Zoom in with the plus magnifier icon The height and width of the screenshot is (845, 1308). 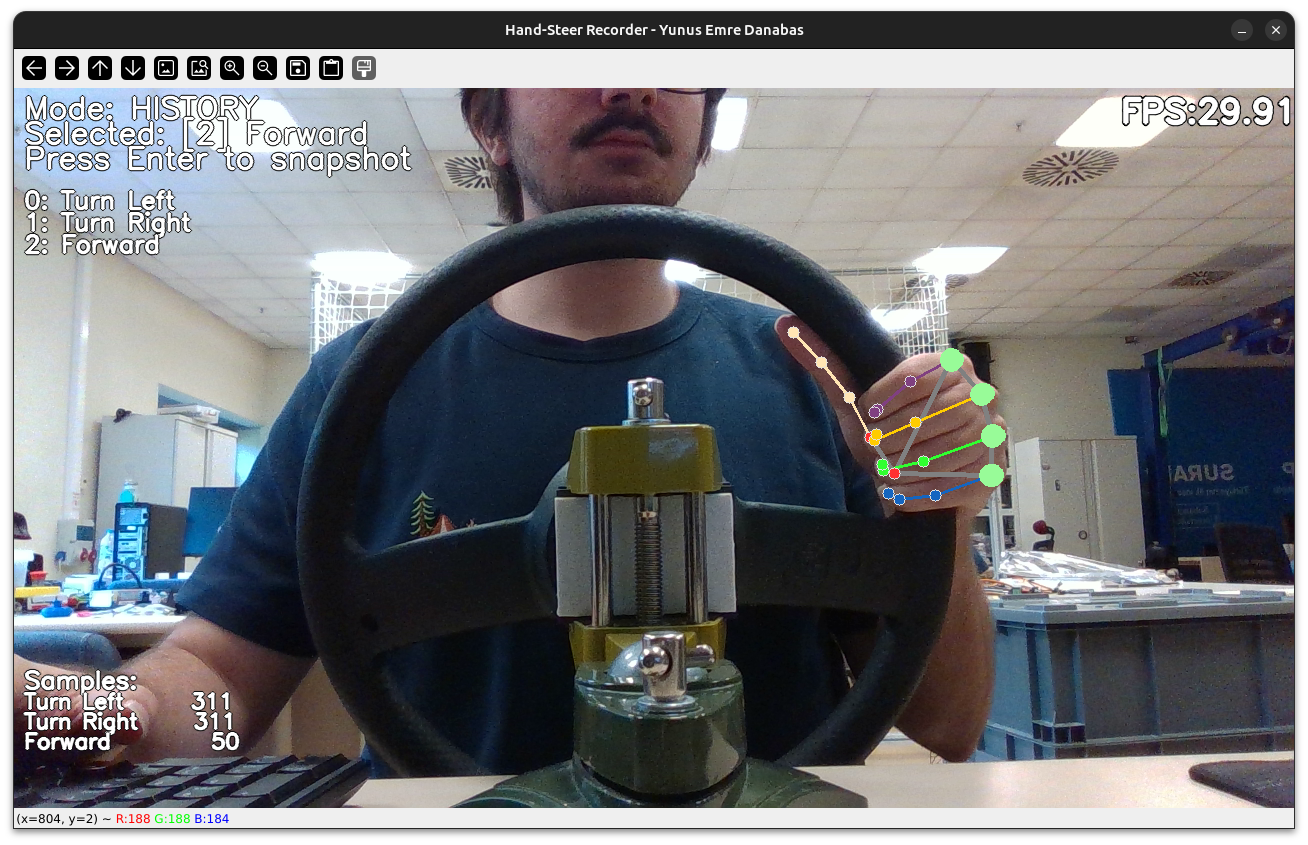(x=232, y=68)
